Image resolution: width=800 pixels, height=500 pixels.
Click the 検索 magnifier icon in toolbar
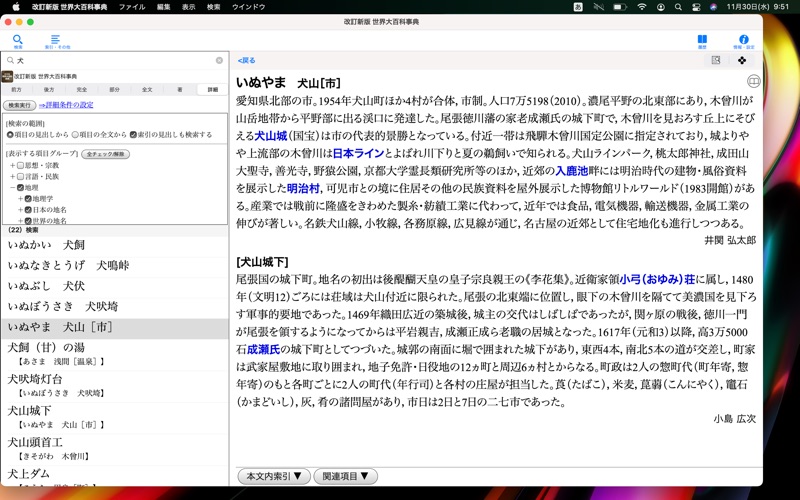pos(18,39)
